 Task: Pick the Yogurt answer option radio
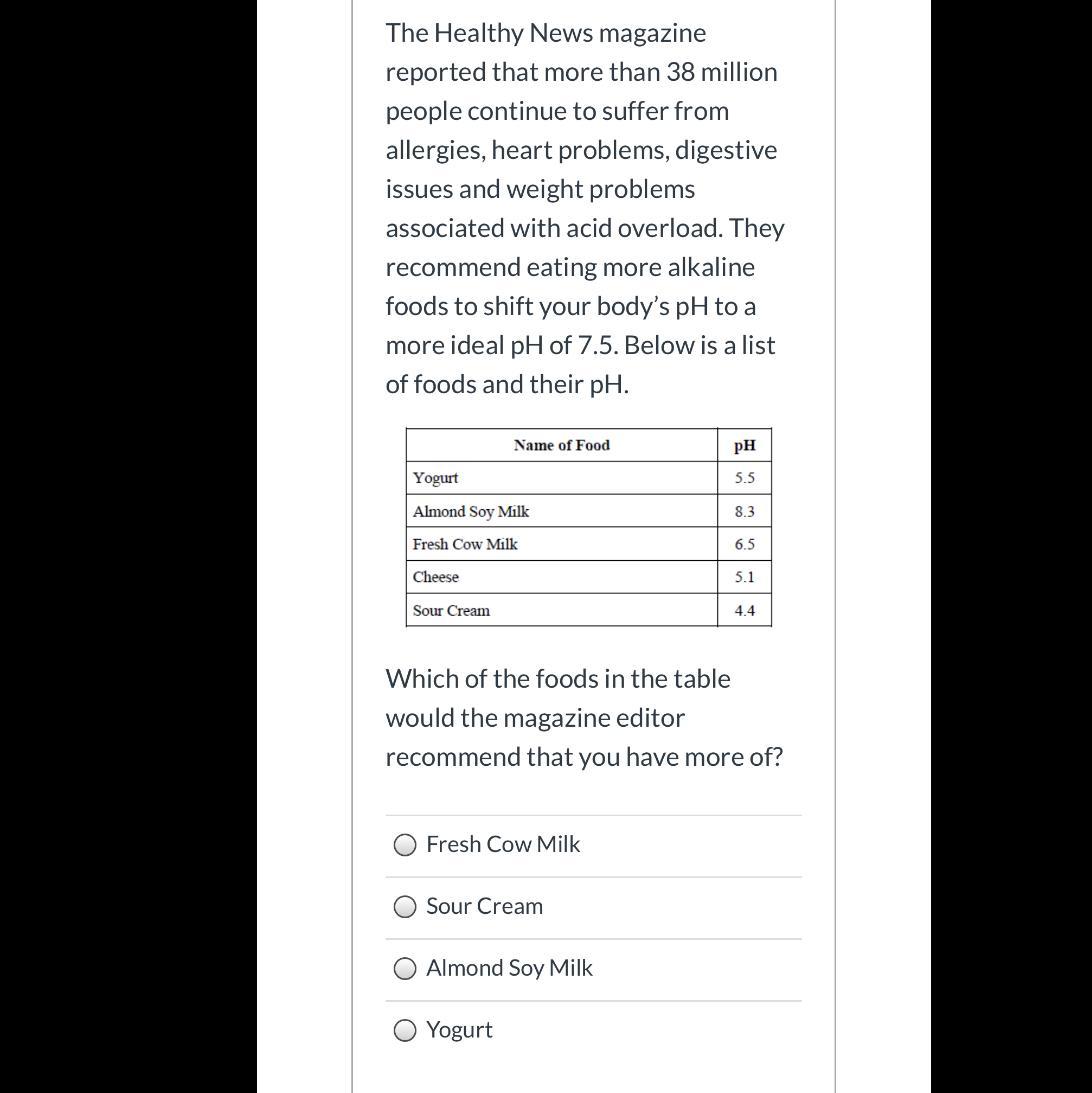[405, 1030]
